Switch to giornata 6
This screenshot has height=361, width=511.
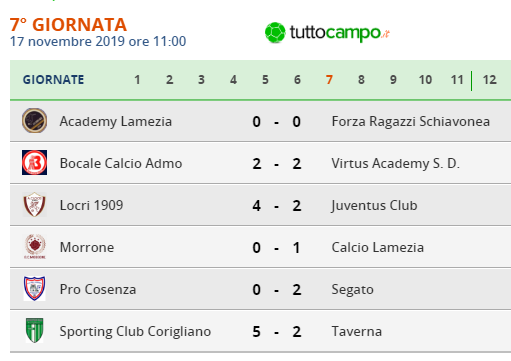(x=297, y=80)
